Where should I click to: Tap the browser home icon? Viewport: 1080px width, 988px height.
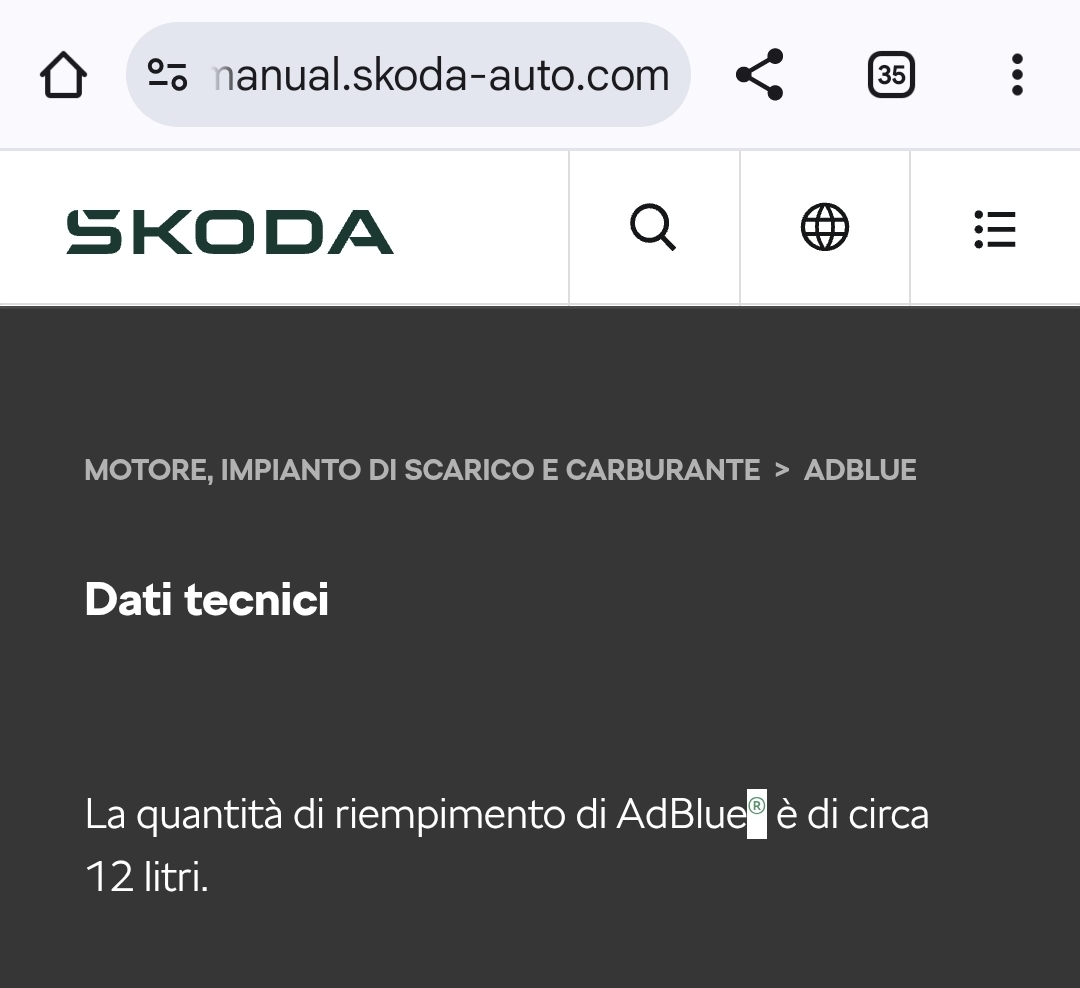pos(63,74)
